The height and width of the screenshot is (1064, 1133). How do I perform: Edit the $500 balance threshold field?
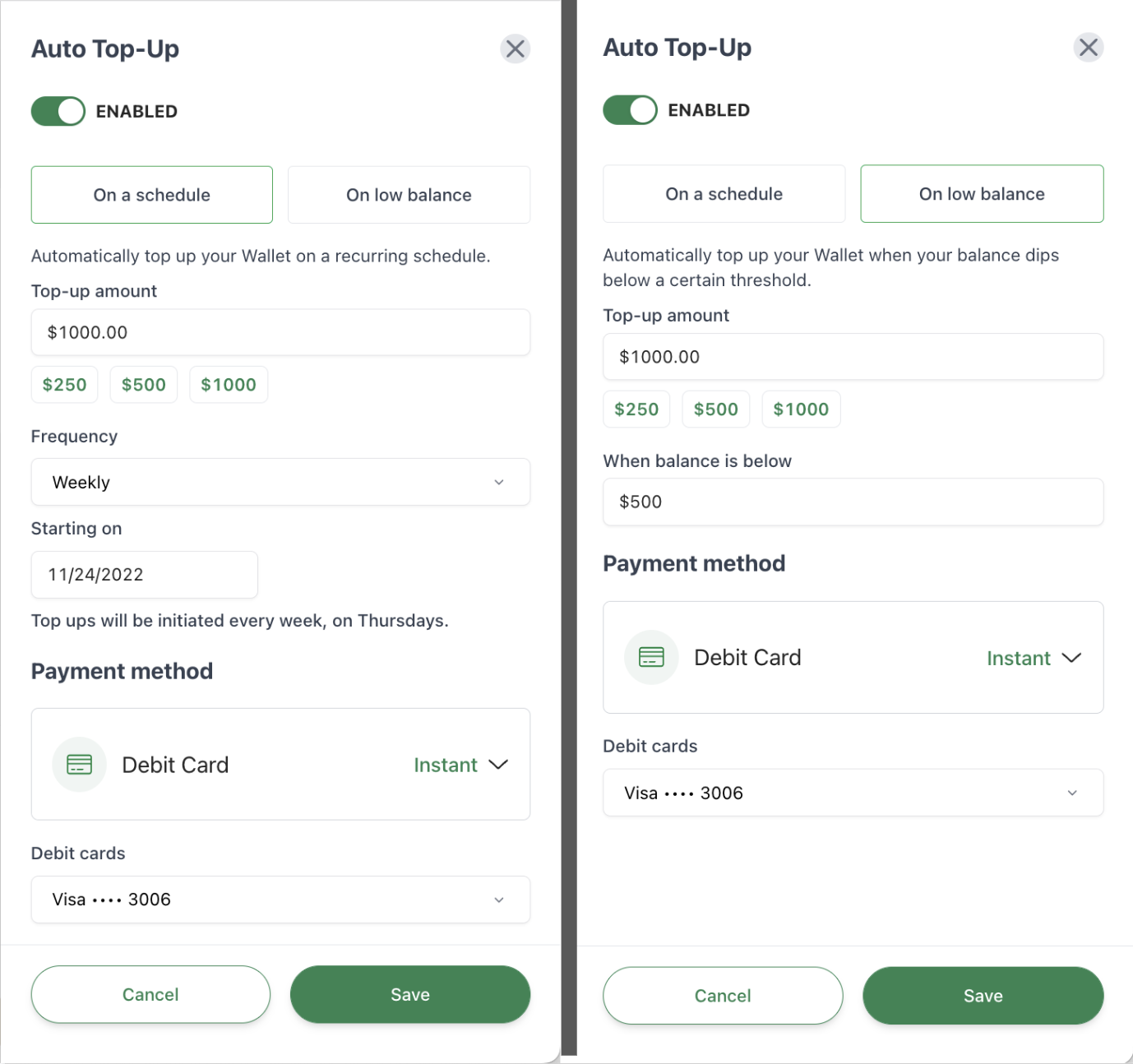(853, 502)
